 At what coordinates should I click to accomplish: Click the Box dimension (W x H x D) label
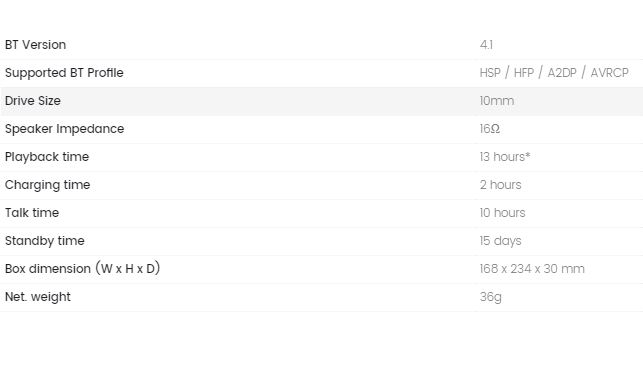click(x=82, y=269)
